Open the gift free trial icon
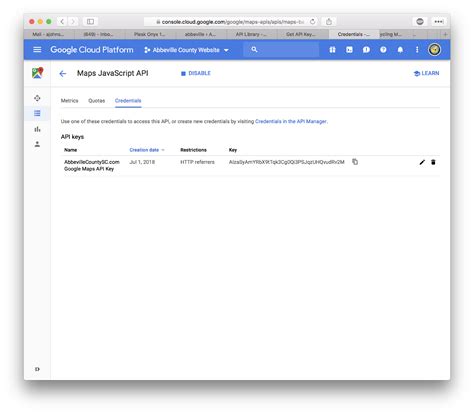 click(x=332, y=50)
